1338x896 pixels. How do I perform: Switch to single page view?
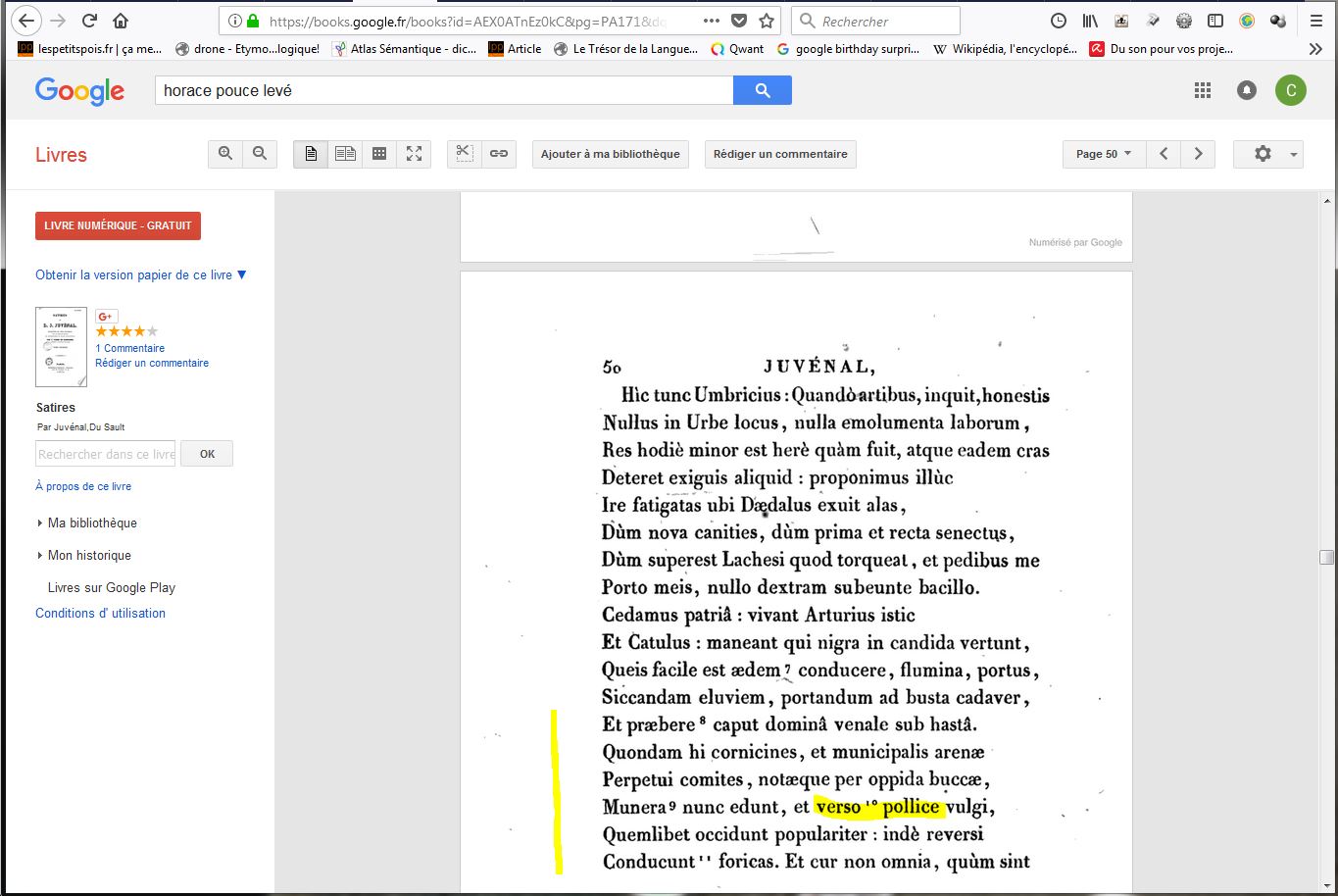[x=311, y=154]
